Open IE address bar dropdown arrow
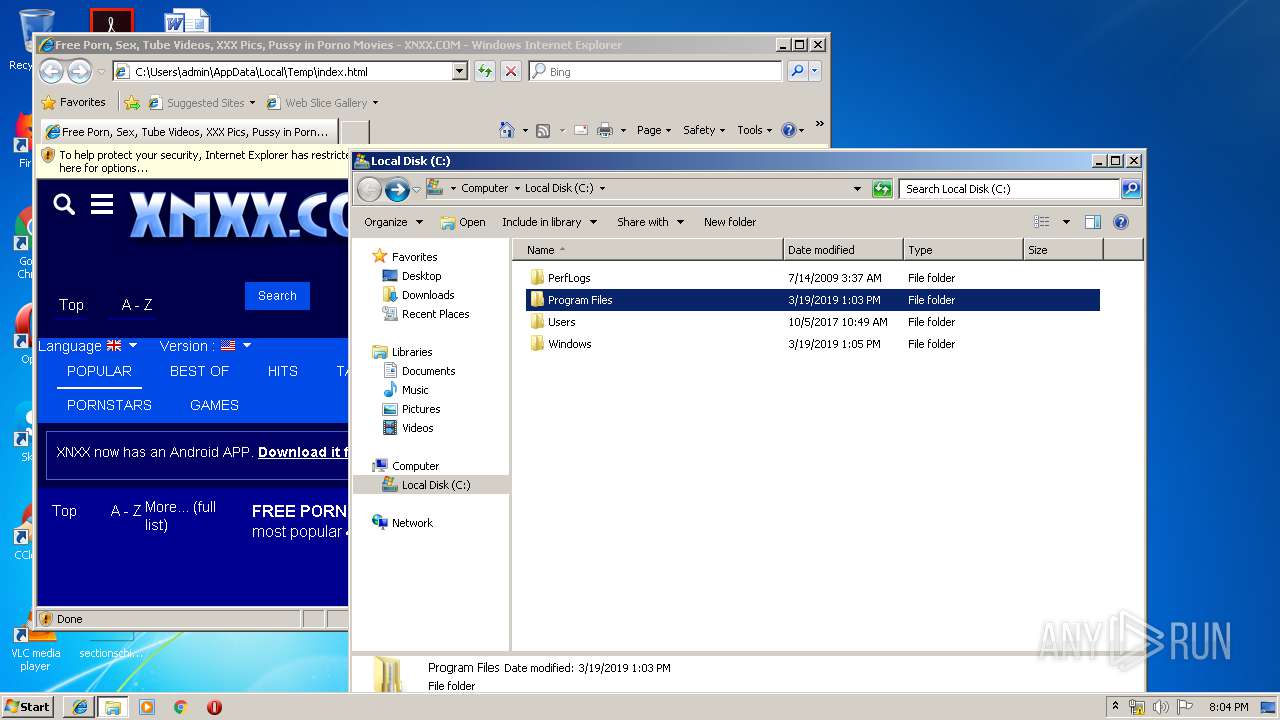The image size is (1280, 720). (x=459, y=71)
